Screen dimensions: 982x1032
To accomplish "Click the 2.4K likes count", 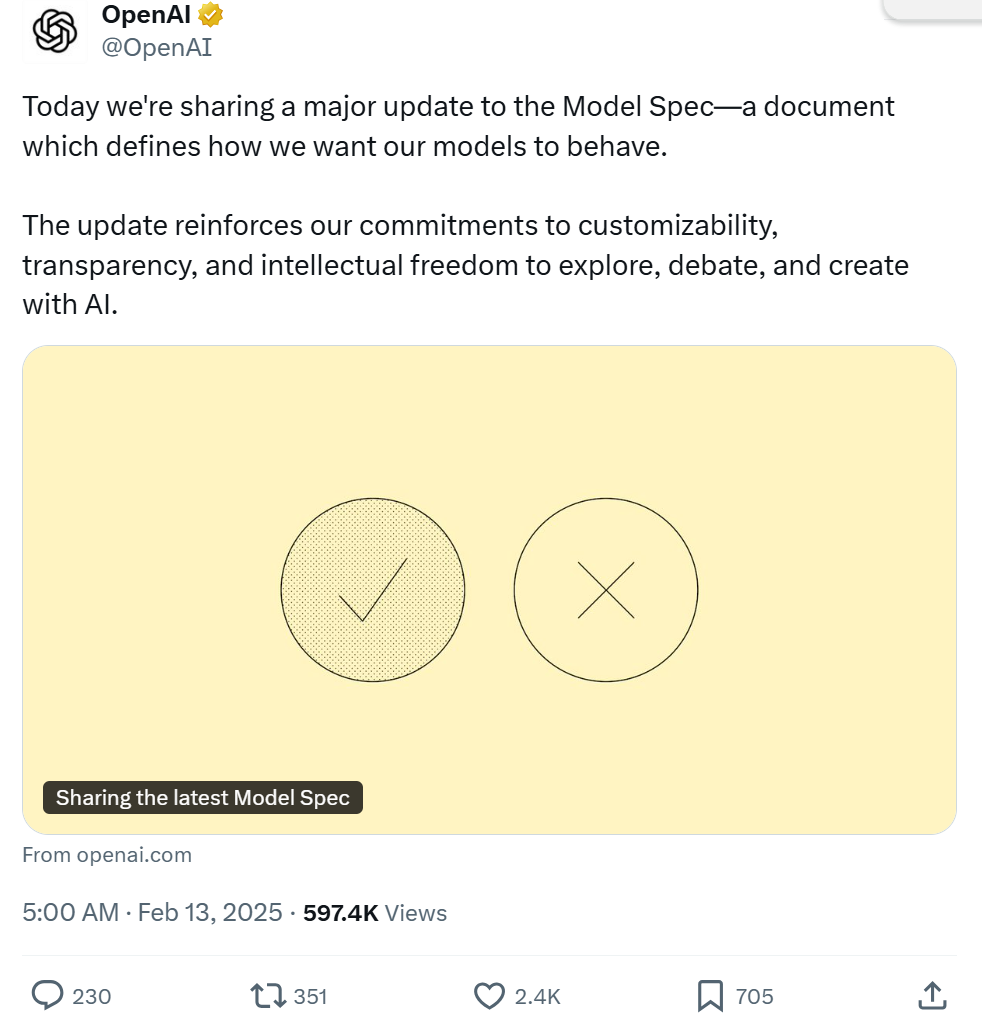I will pos(537,996).
